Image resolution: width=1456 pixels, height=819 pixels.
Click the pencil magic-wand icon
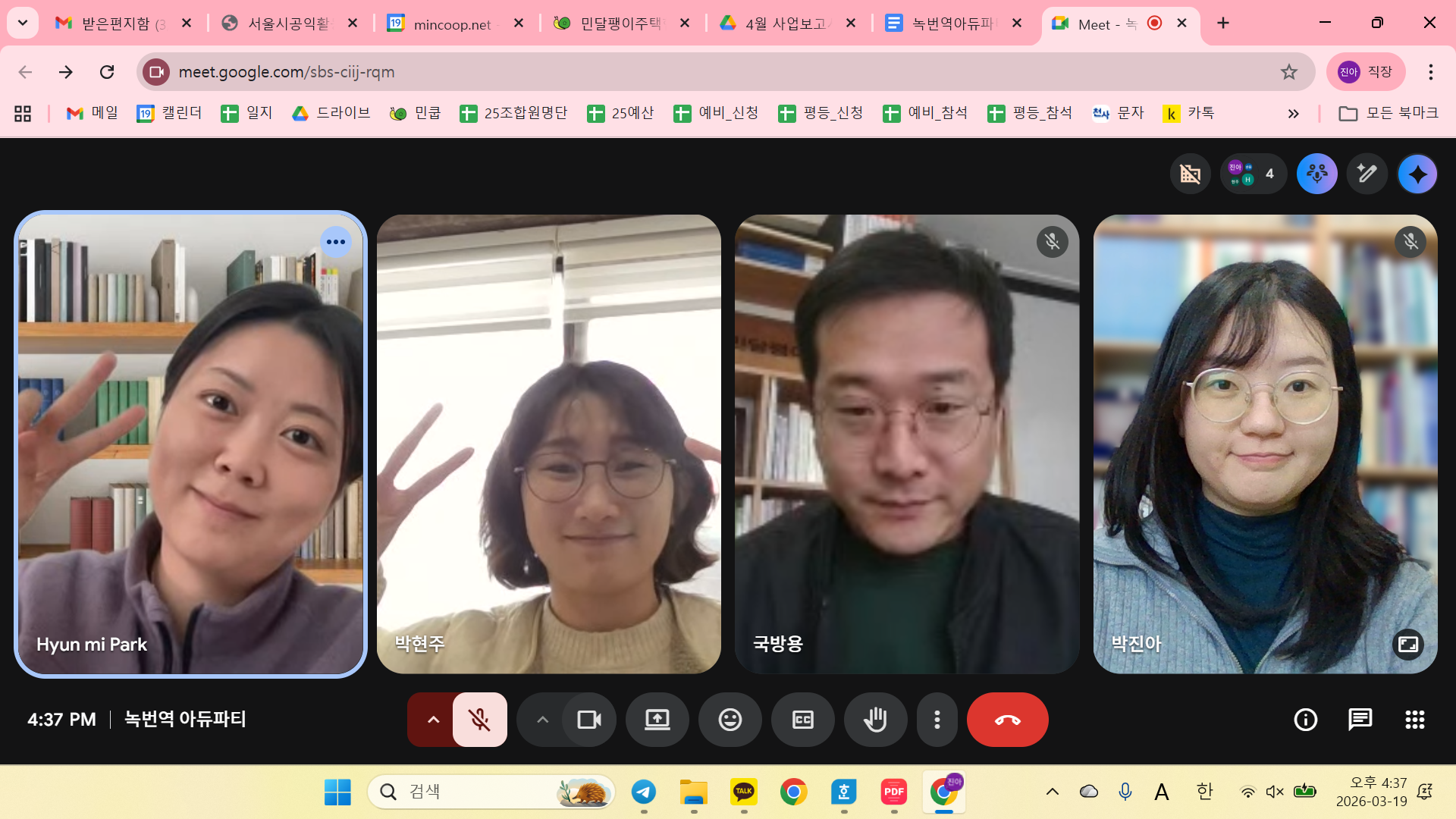[1367, 174]
